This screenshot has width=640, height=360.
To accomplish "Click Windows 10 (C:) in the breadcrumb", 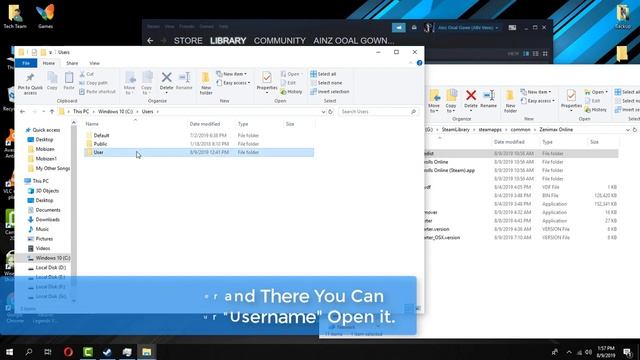I will coord(116,111).
